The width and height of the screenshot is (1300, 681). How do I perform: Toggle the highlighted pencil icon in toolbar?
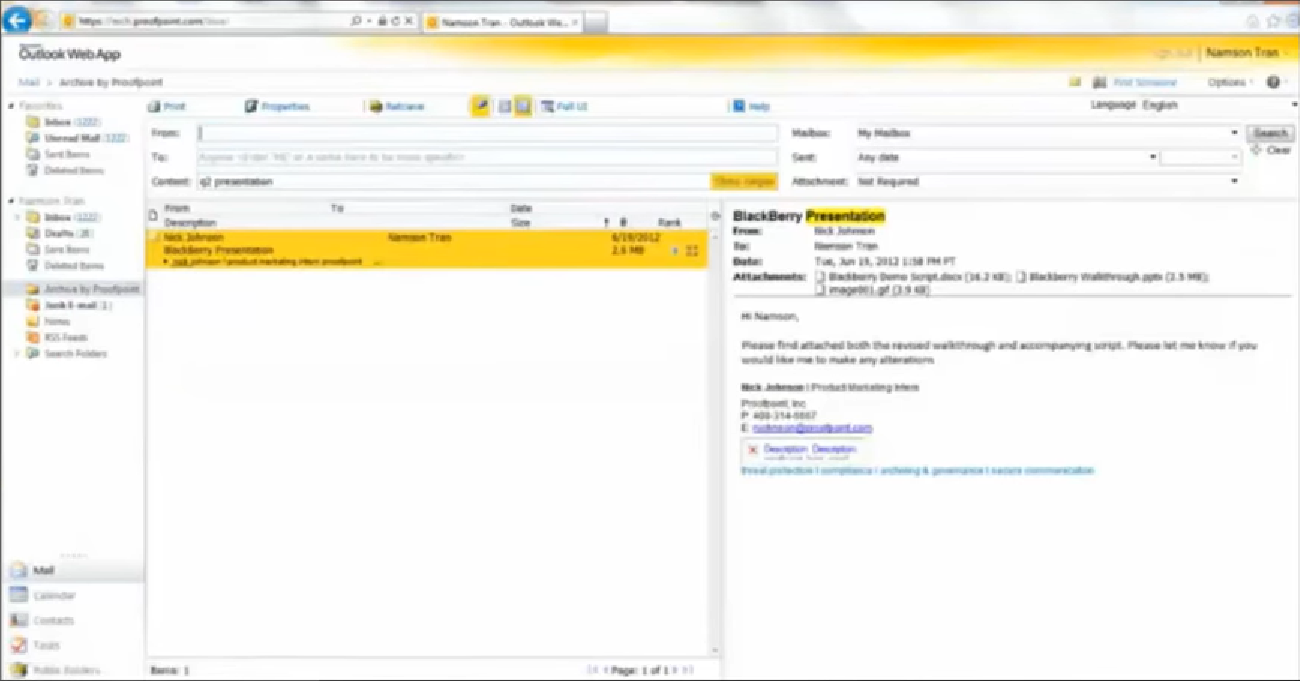(x=481, y=106)
